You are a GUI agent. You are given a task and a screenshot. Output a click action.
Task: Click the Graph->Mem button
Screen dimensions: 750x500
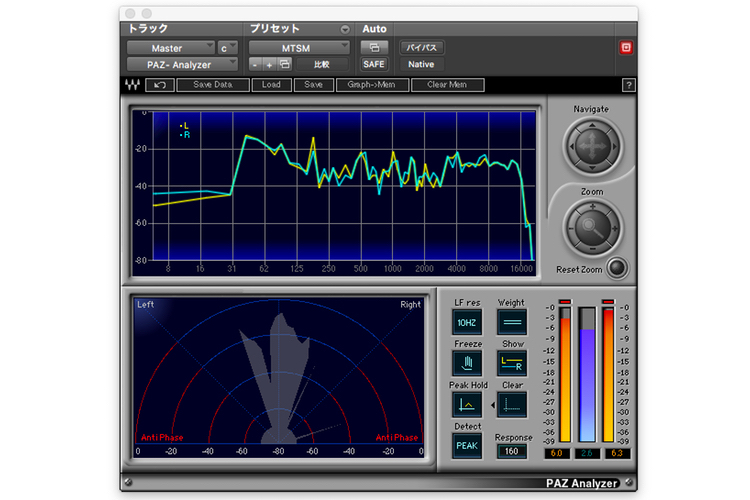coord(372,85)
